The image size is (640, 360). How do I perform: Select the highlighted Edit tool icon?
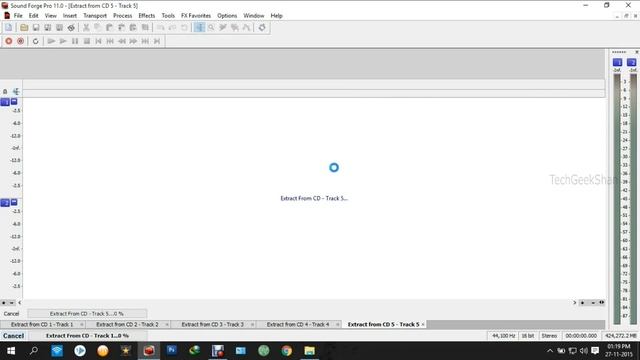coord(199,27)
